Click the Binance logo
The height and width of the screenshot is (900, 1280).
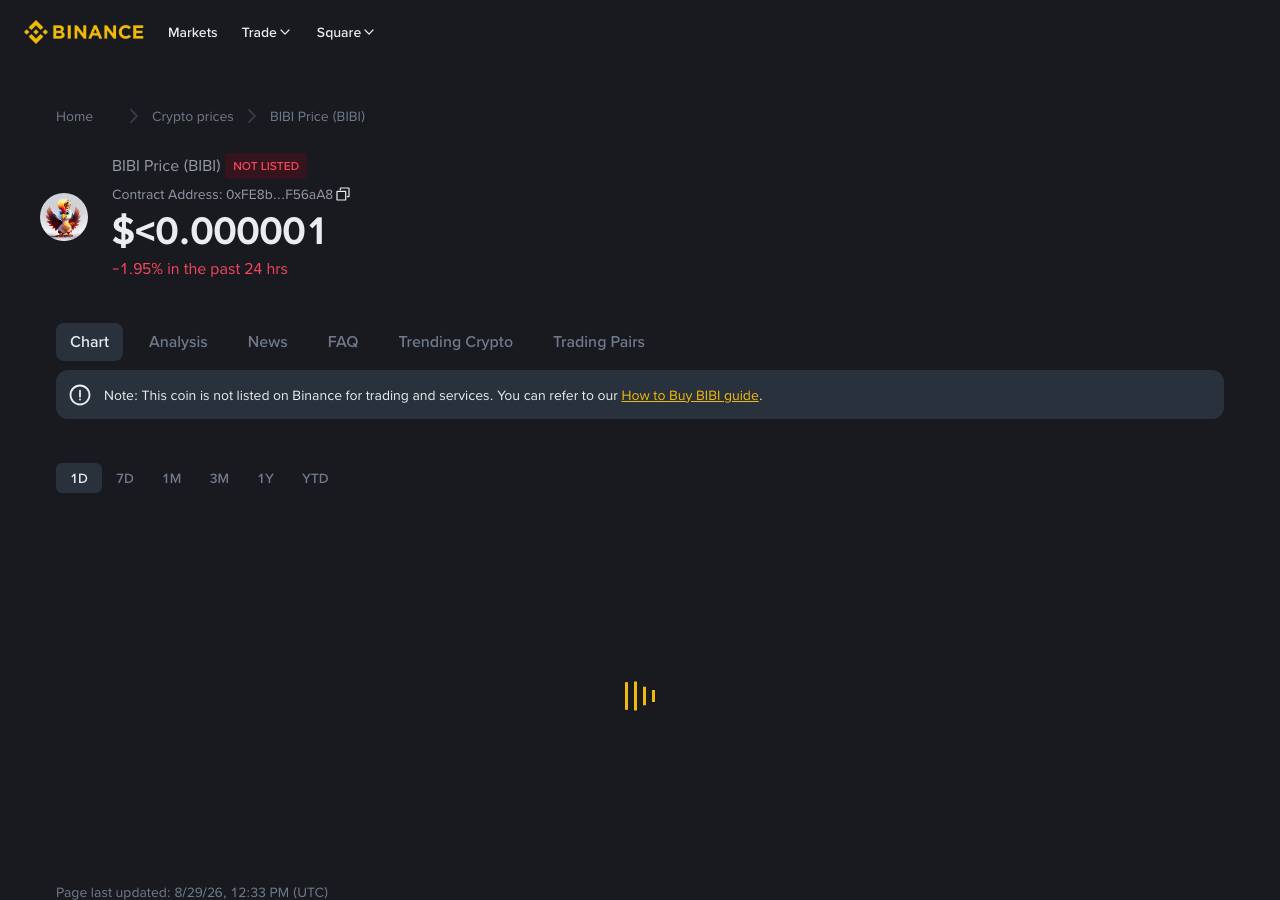coord(84,32)
